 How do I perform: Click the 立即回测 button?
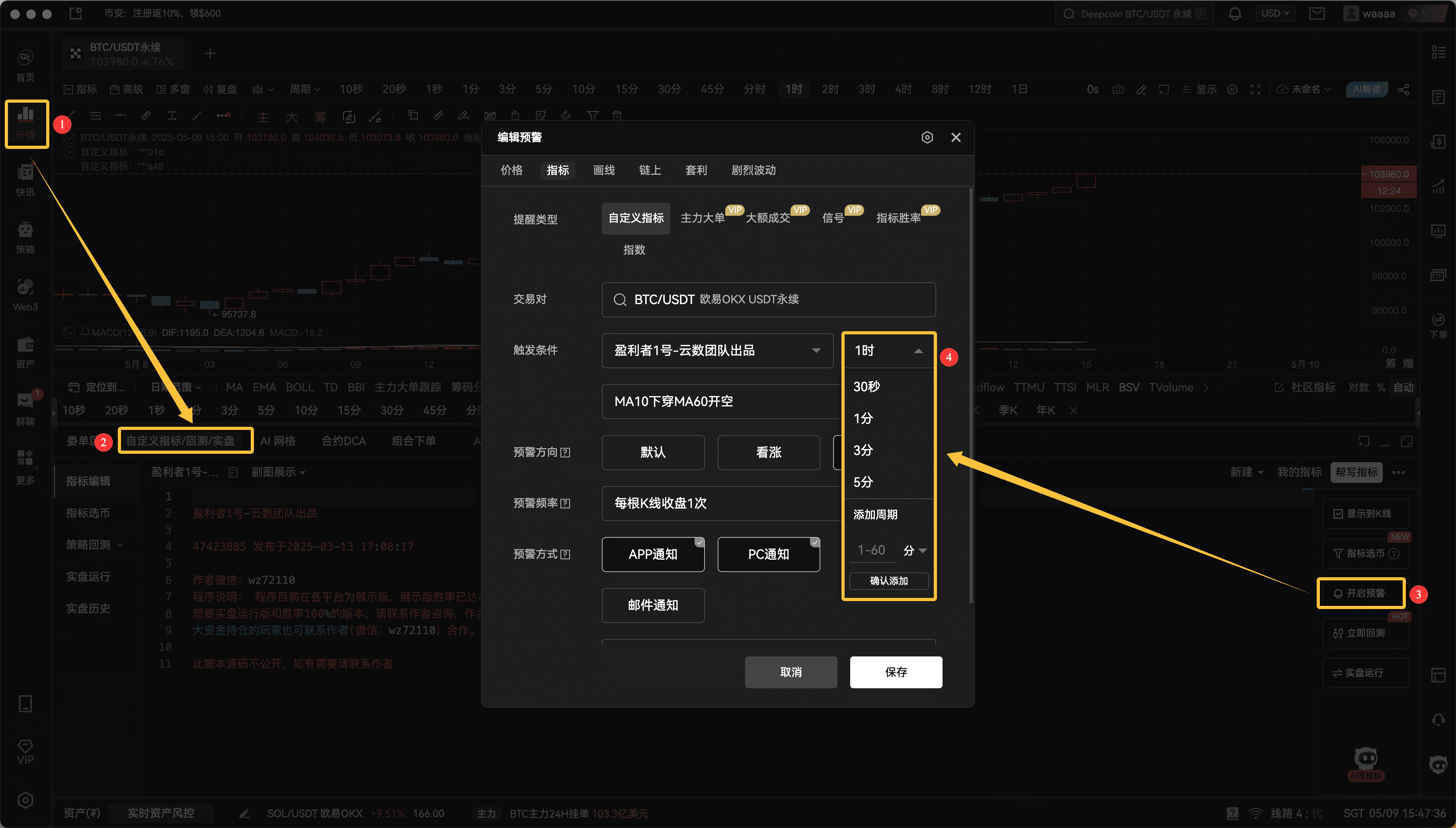[x=1365, y=633]
